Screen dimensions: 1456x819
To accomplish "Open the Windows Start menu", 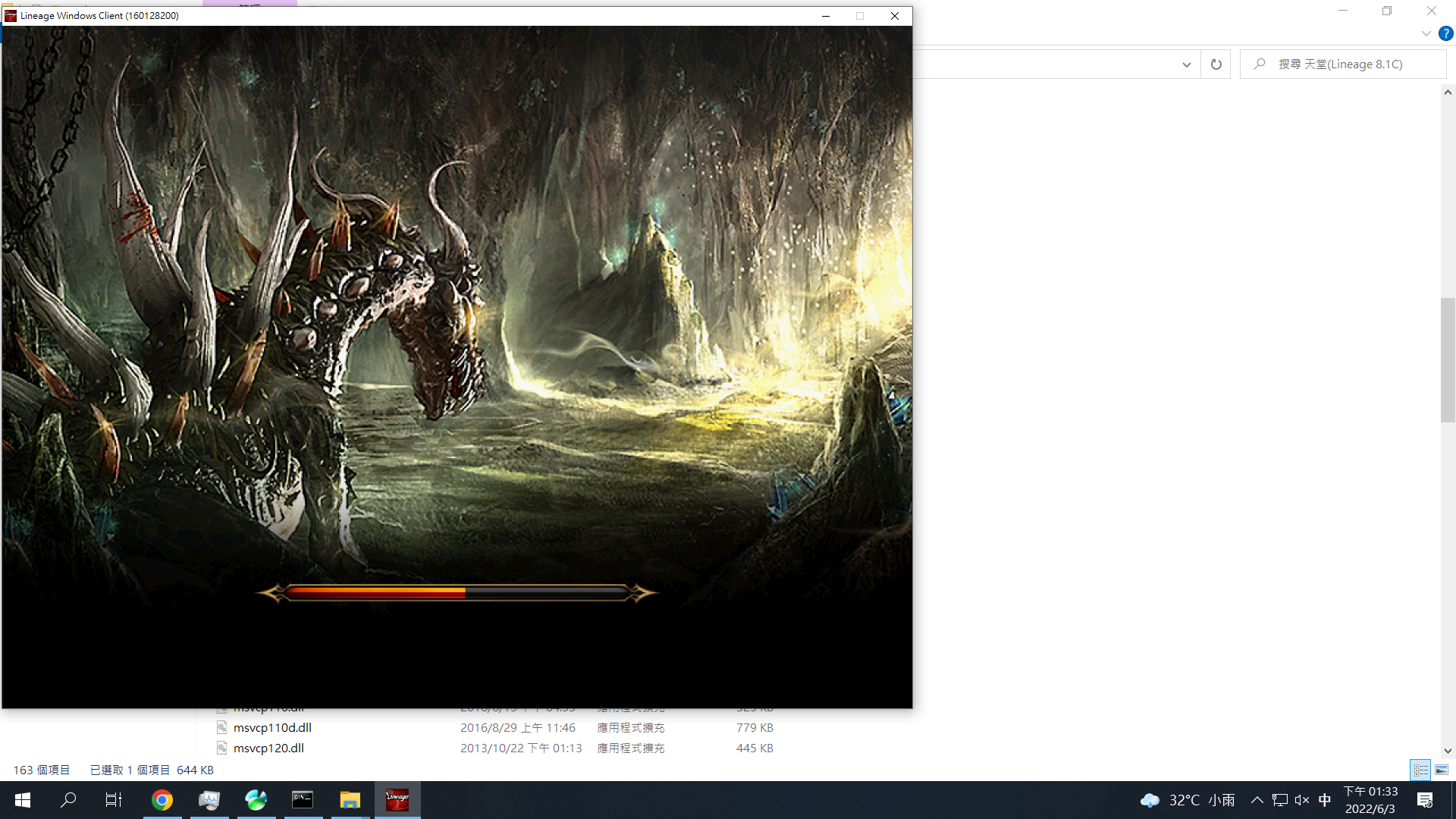I will tap(23, 800).
